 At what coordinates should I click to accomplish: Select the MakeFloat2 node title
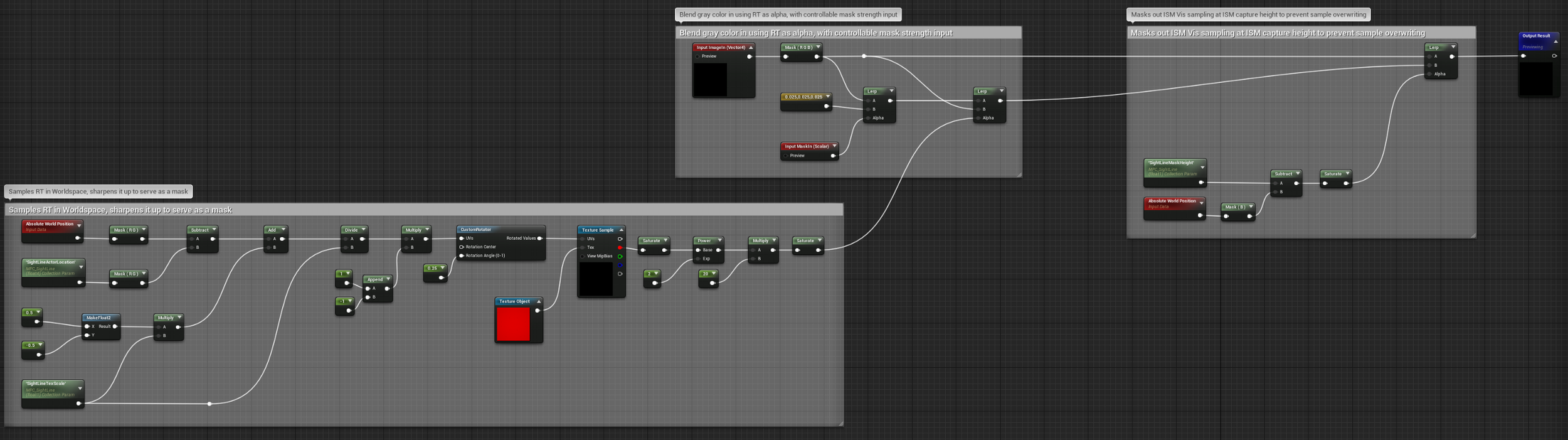point(98,318)
